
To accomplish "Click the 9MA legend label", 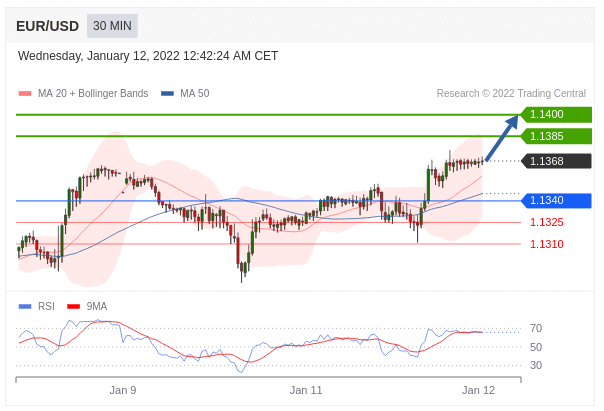I will [x=97, y=307].
